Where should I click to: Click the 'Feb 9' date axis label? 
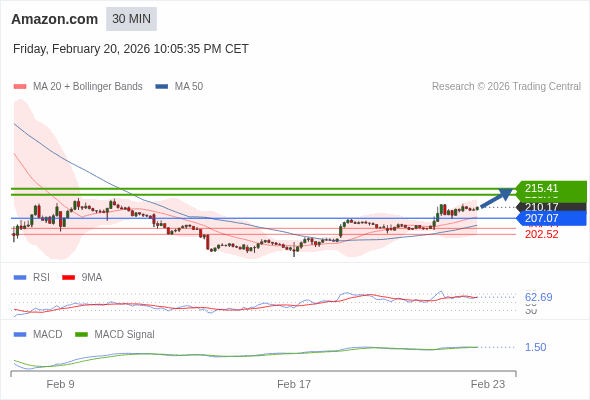click(61, 384)
